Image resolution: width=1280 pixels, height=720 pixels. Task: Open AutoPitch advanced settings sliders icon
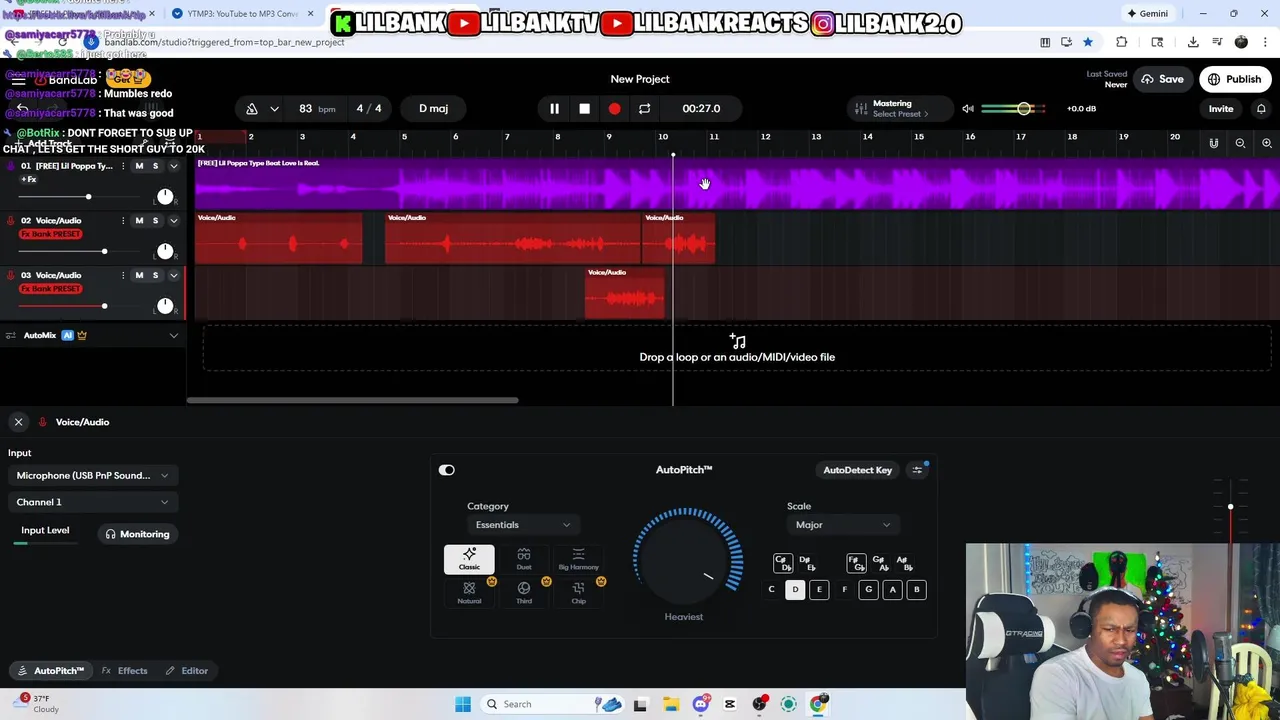(917, 470)
